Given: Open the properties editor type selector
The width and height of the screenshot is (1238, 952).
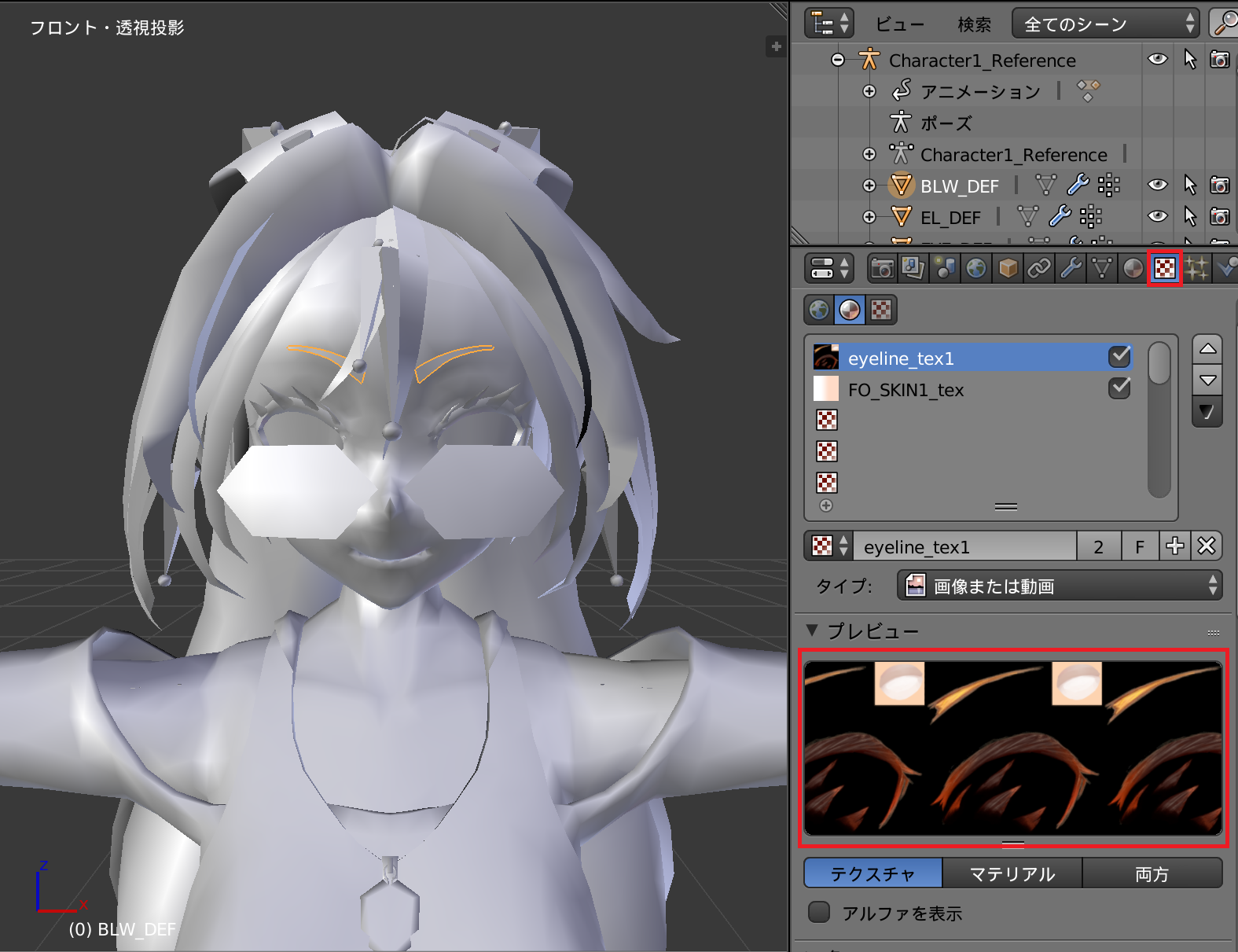Looking at the screenshot, I should coord(828,268).
